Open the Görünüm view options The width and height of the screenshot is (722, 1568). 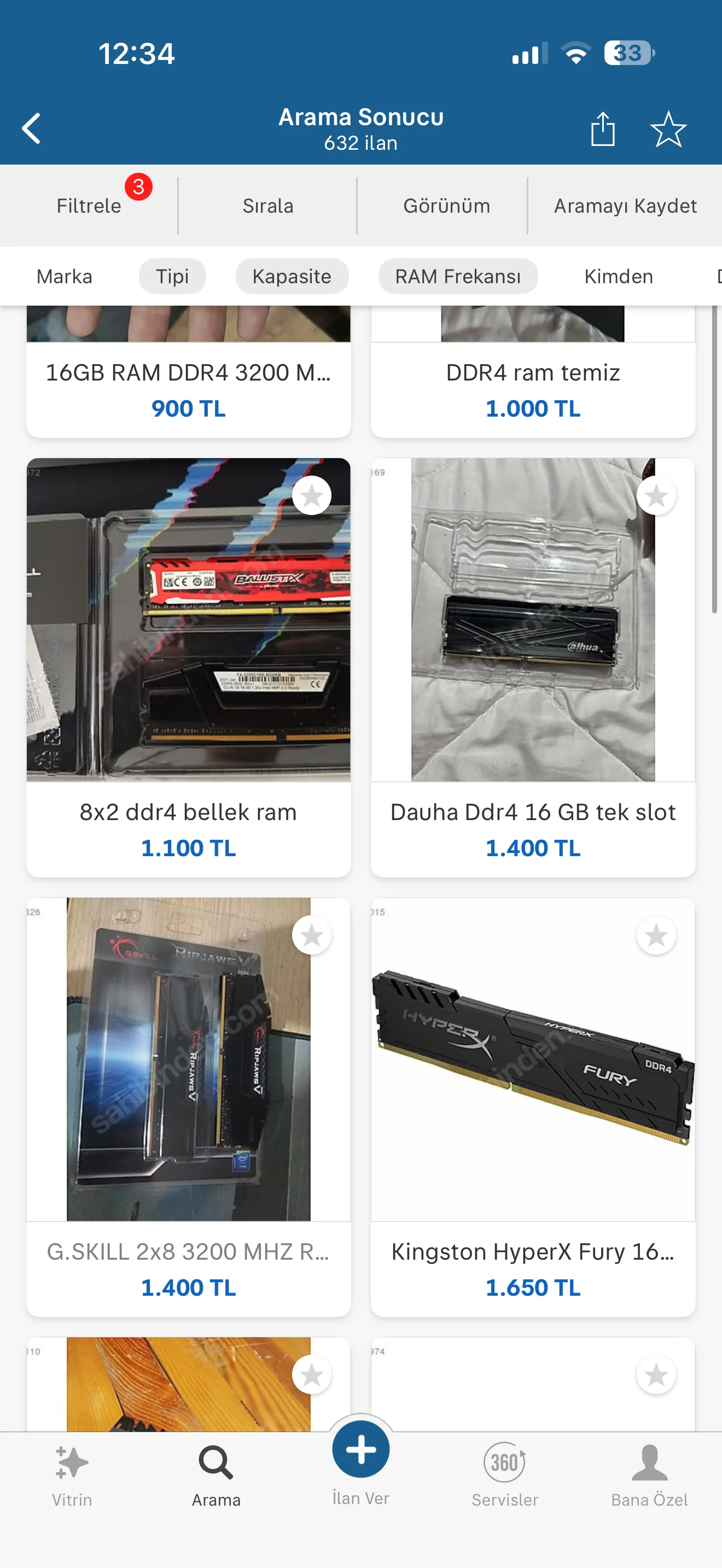447,206
